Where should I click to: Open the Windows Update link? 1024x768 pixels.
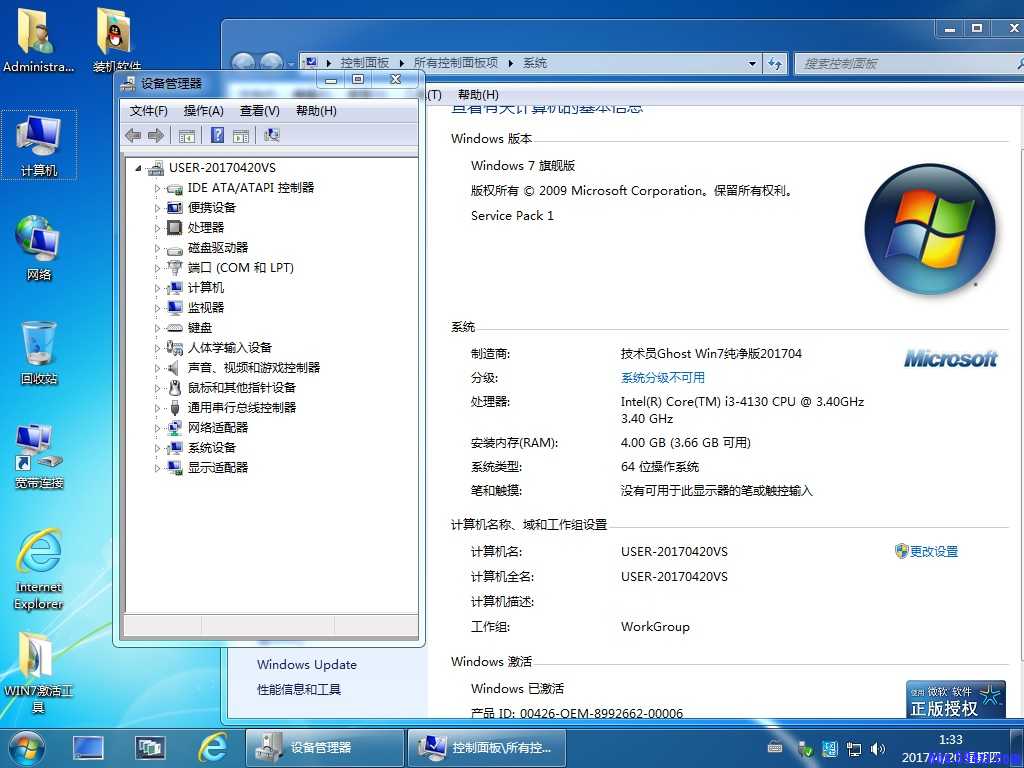coord(307,664)
